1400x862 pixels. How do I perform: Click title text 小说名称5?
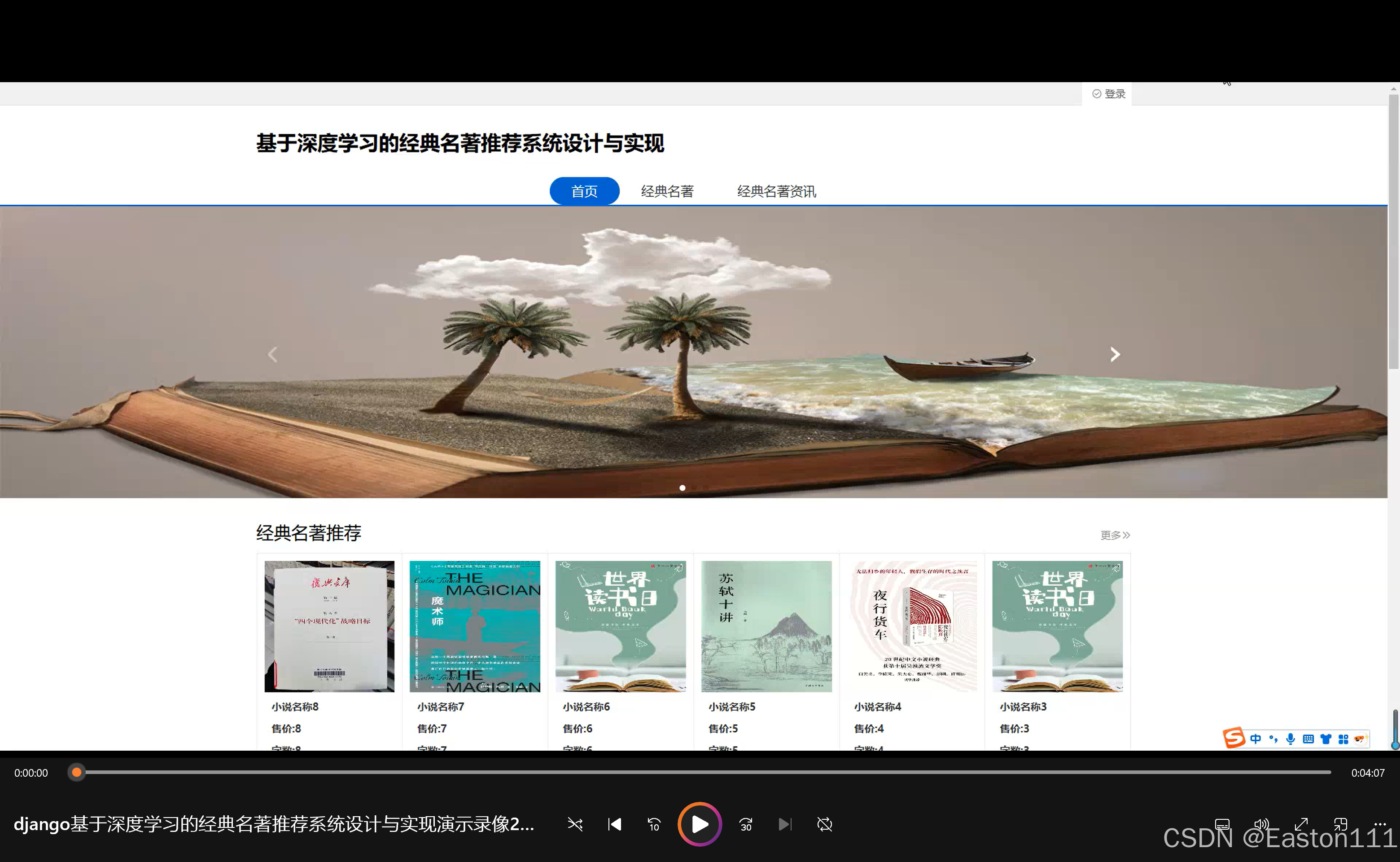(x=732, y=706)
